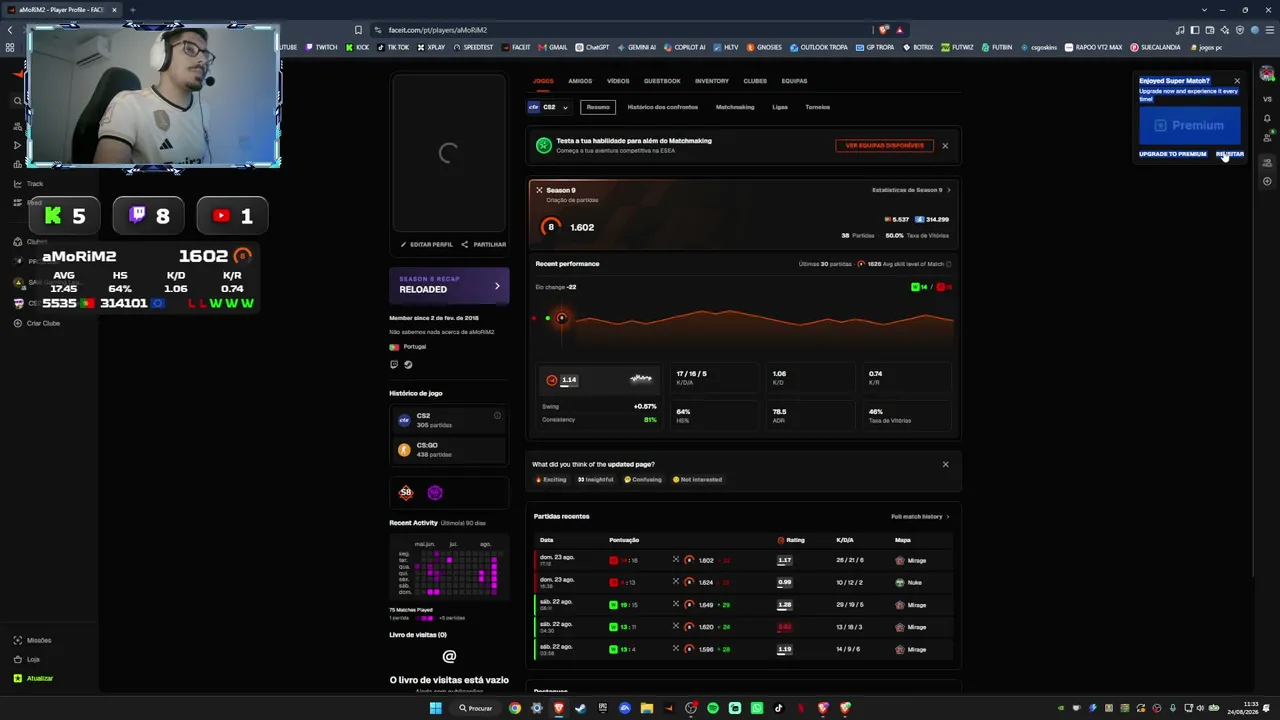Close the Super Match promo popup
1280x720 pixels.
(1237, 81)
